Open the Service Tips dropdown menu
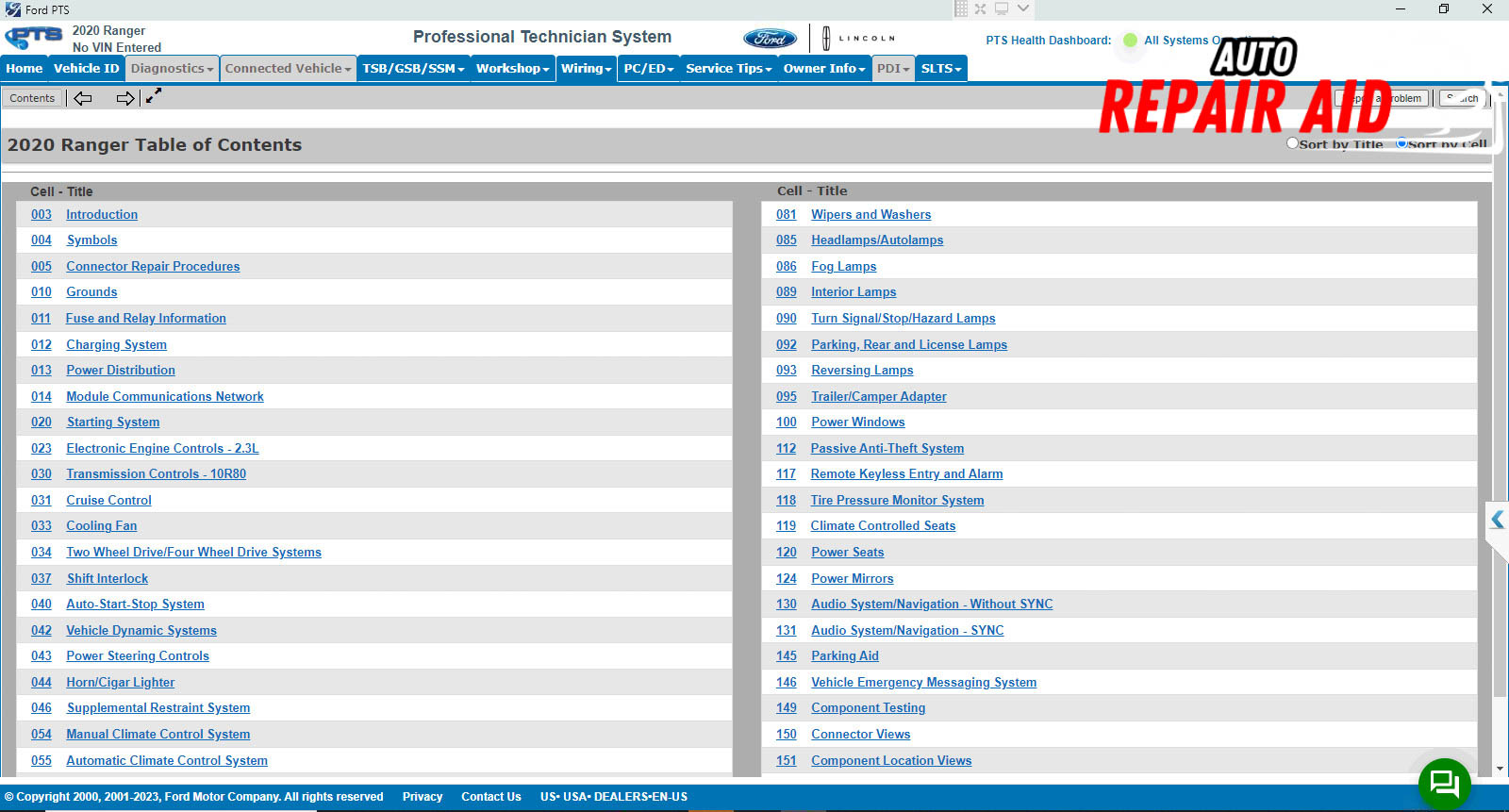Screen dimensions: 1509x812 point(729,69)
